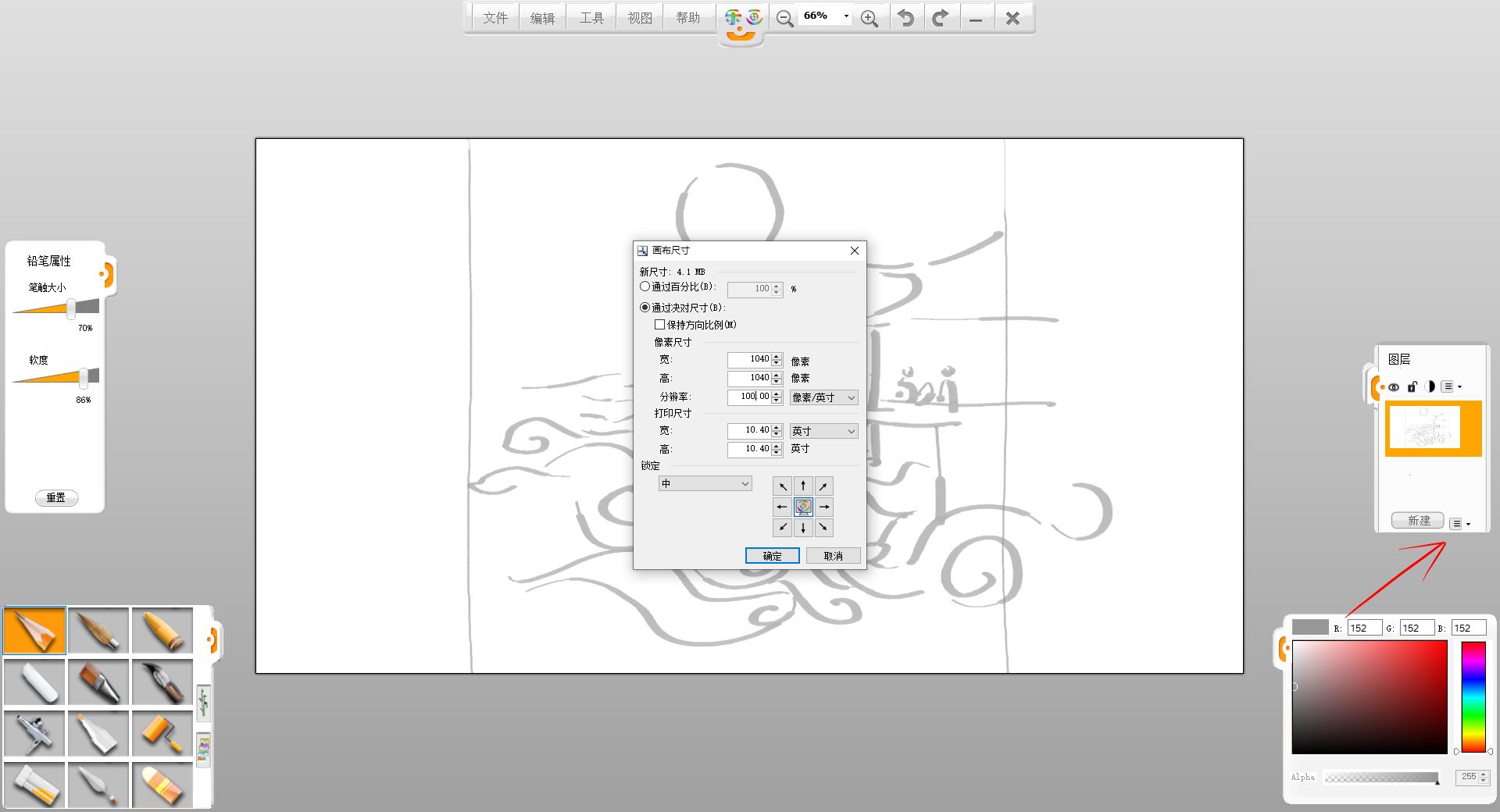
Task: Click the undo arrow in toolbar
Action: pos(905,18)
